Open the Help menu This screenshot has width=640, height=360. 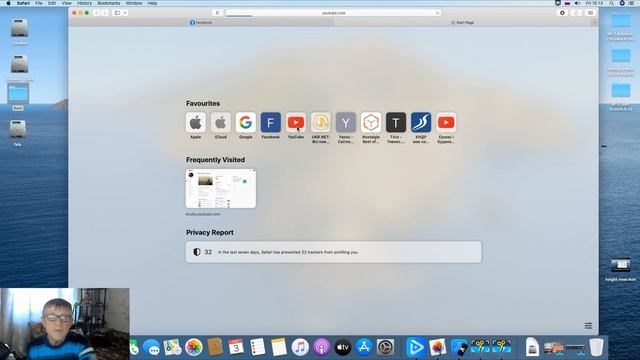coord(152,3)
